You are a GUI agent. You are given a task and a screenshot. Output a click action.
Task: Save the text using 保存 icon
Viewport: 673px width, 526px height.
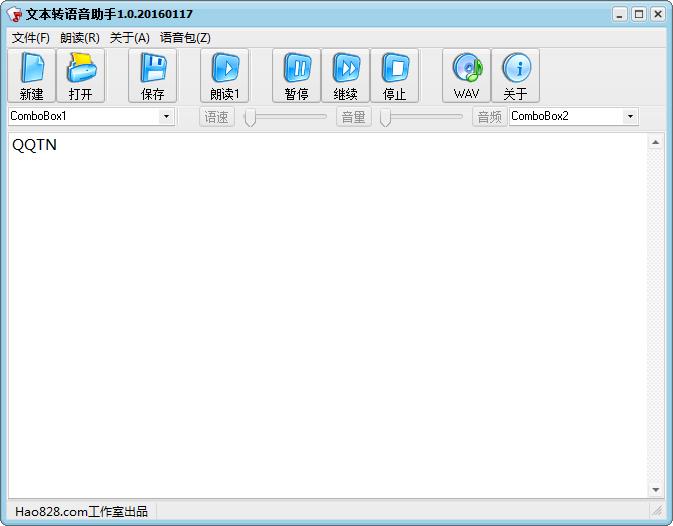pyautogui.click(x=153, y=76)
